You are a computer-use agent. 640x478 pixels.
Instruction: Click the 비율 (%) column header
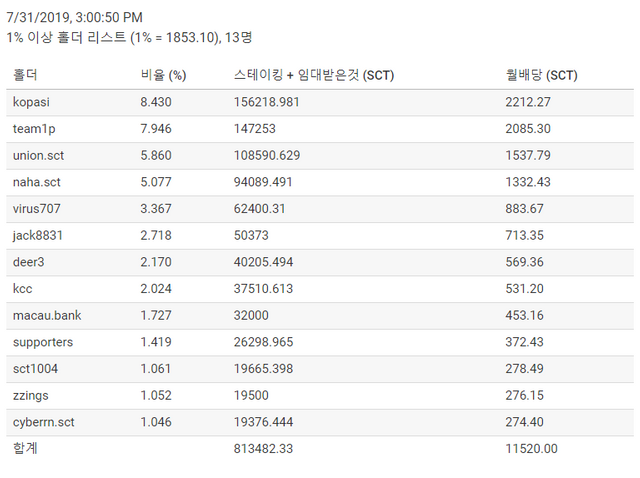point(164,75)
